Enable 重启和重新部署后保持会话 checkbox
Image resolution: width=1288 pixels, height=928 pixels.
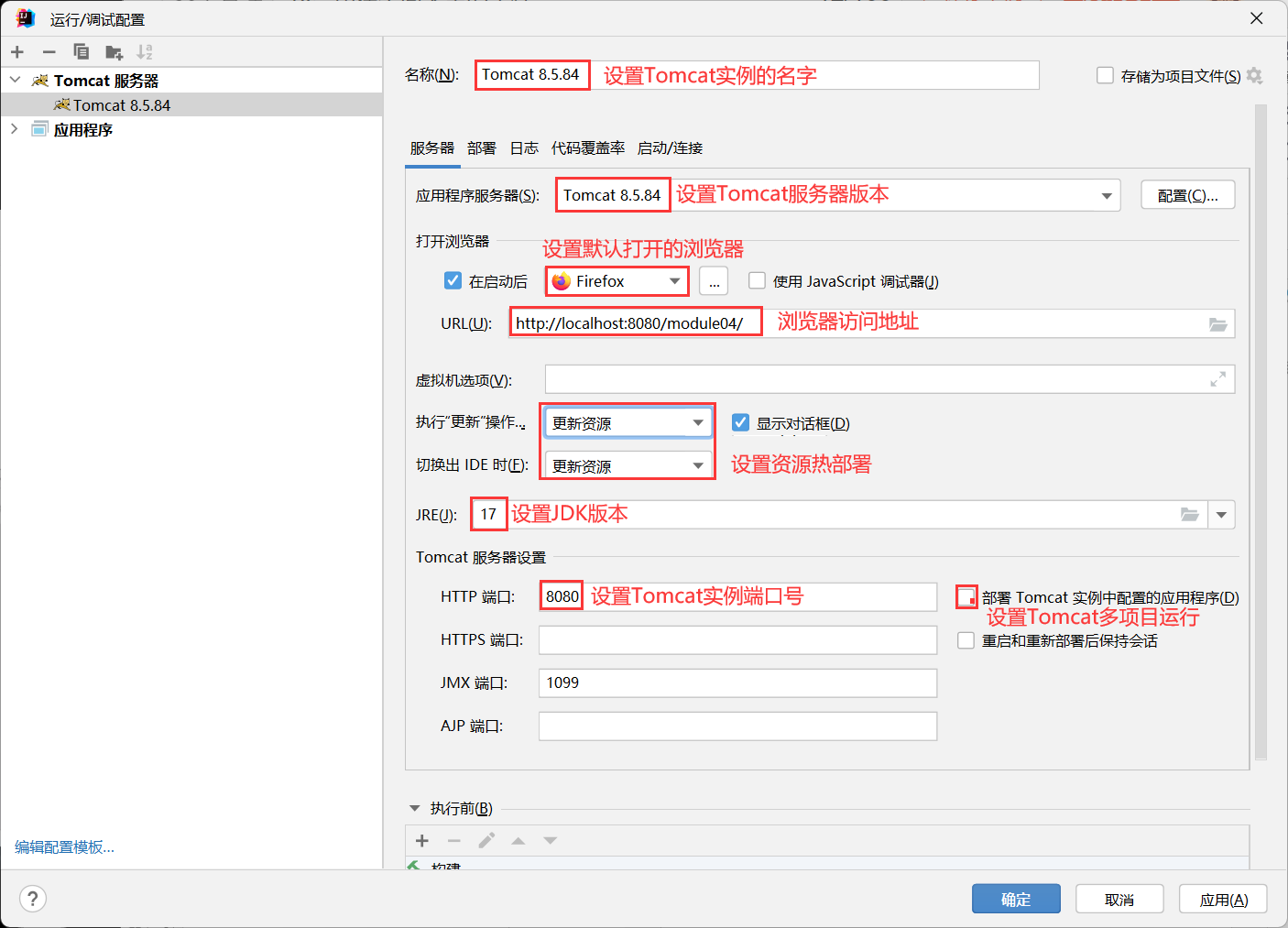coord(966,640)
